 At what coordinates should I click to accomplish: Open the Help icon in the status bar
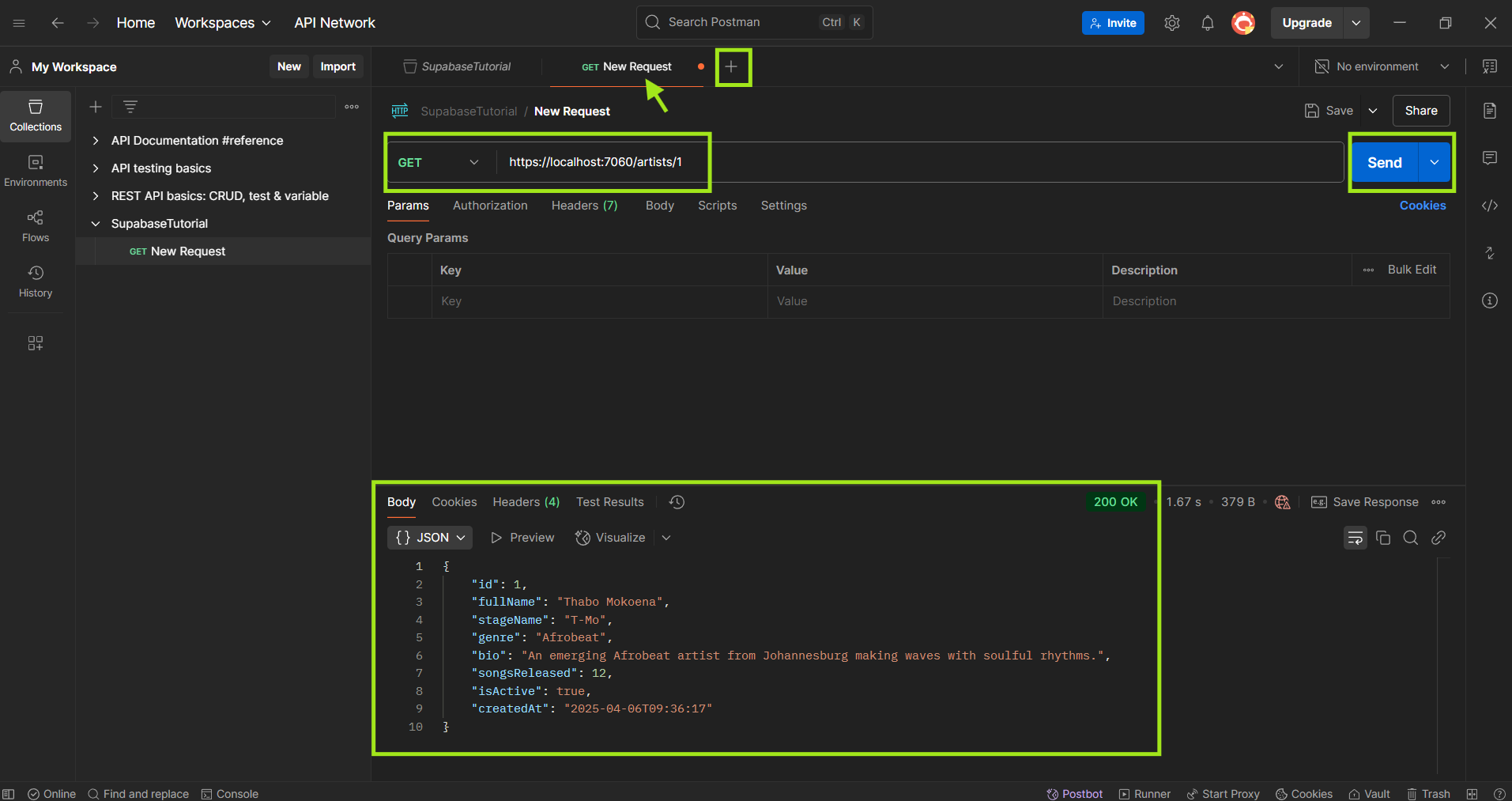tap(1499, 794)
